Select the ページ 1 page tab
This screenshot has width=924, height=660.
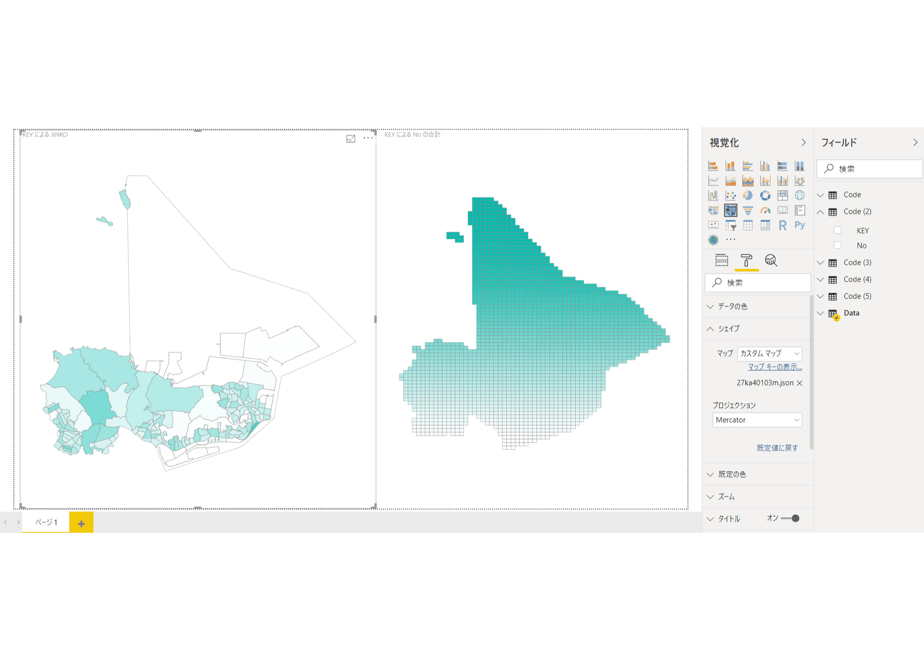click(46, 522)
